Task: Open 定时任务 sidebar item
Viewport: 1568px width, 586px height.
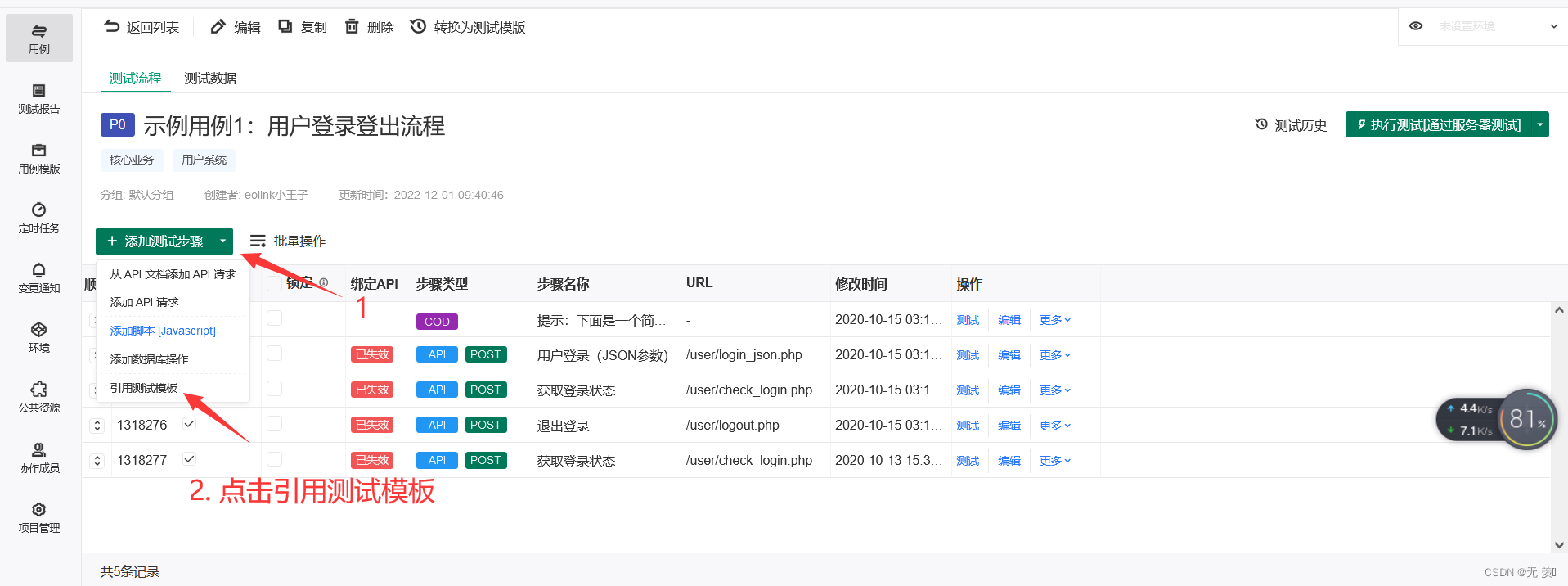Action: pos(39,218)
